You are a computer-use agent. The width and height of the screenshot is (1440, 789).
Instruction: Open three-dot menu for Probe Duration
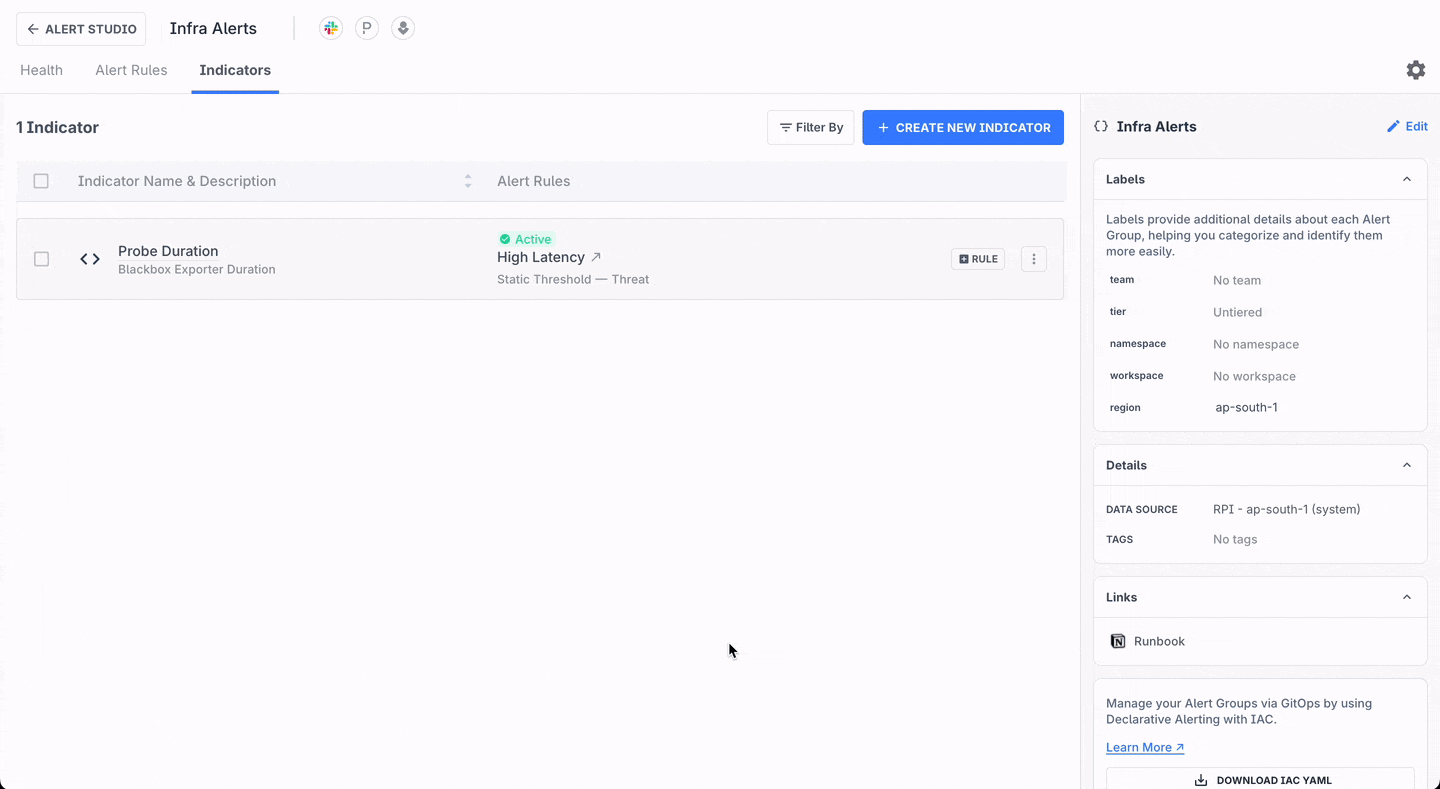click(x=1033, y=259)
